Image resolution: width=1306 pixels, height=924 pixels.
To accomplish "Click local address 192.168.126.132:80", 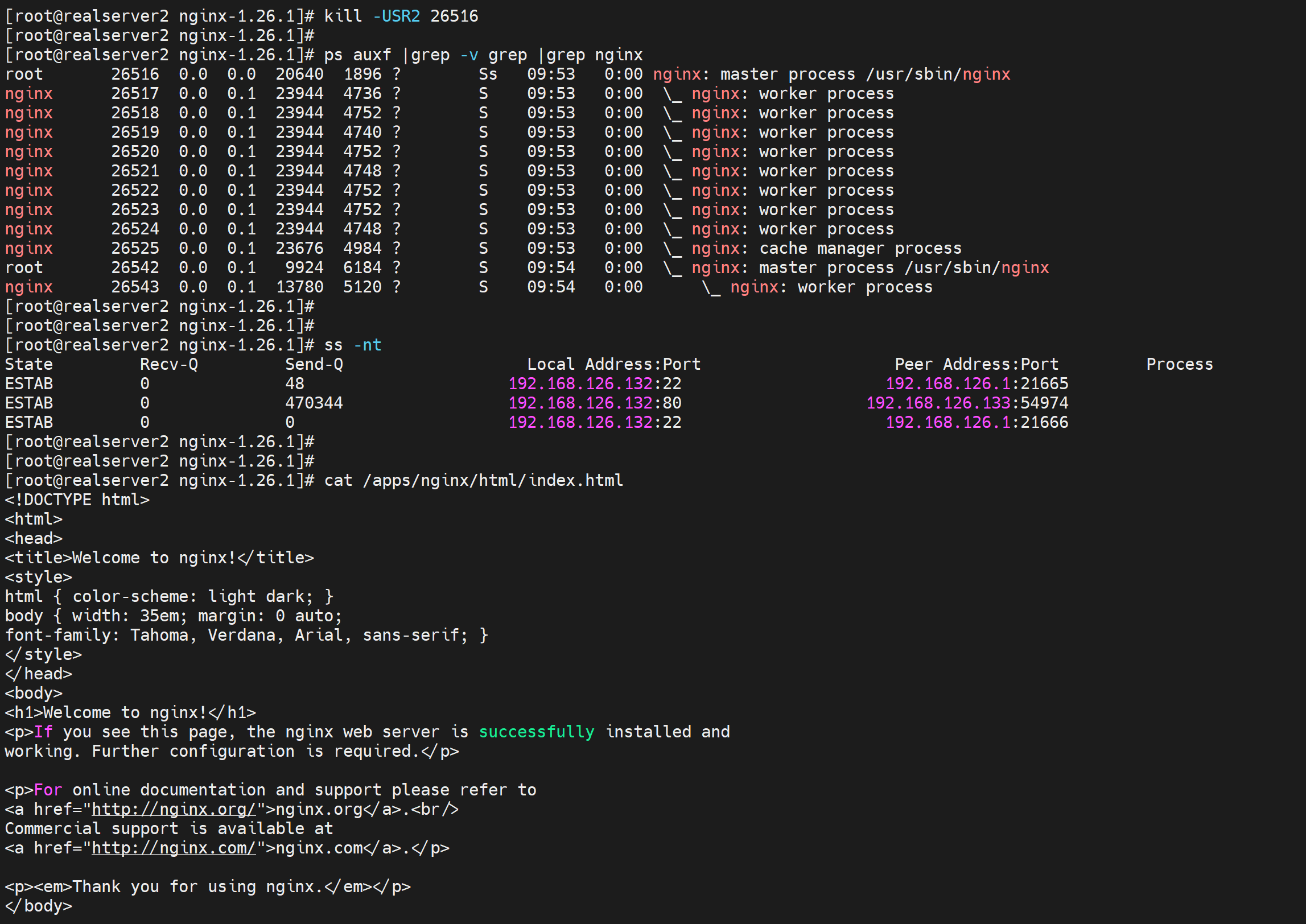I will (594, 403).
